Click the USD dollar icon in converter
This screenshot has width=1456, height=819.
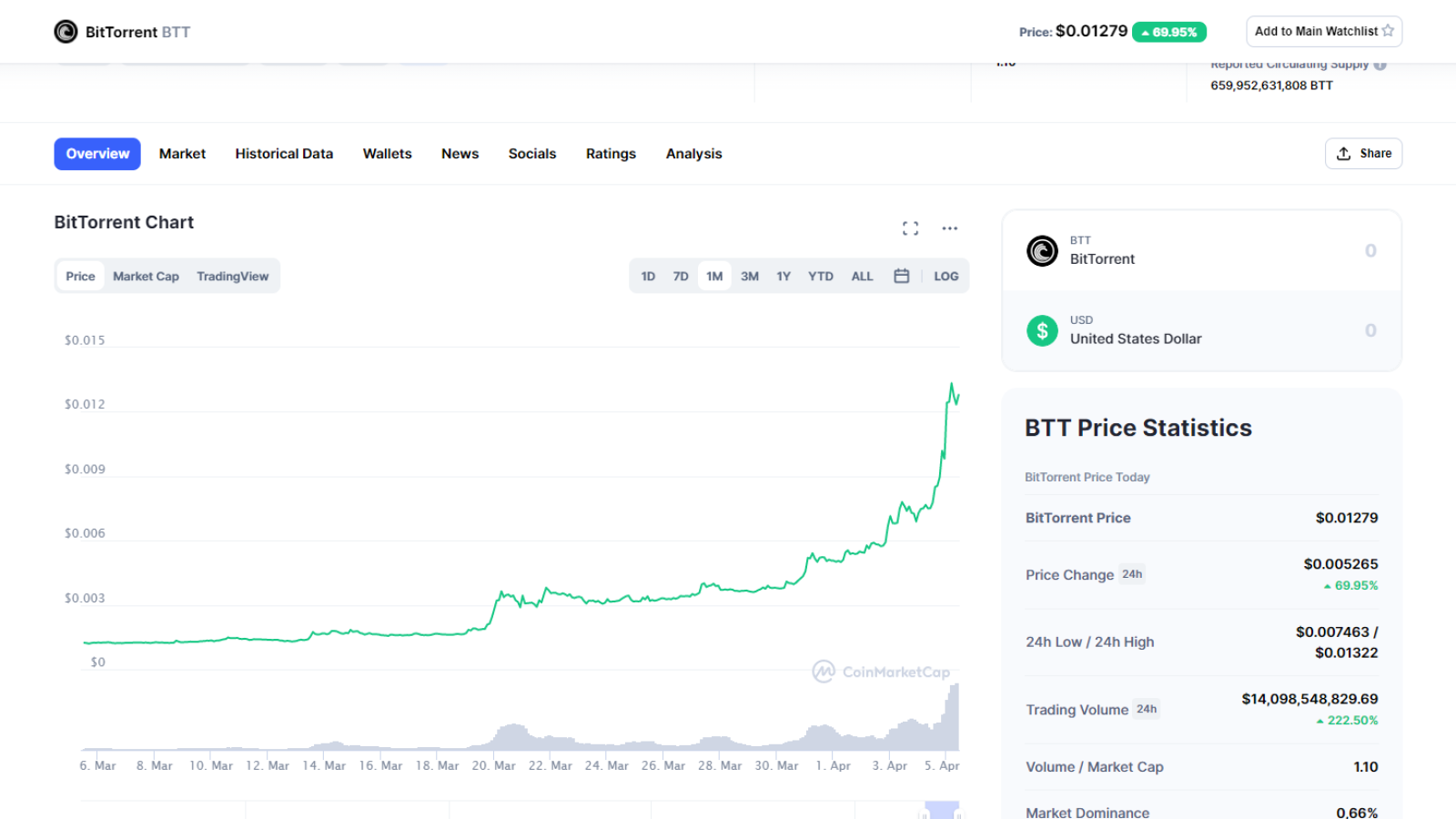[1042, 330]
